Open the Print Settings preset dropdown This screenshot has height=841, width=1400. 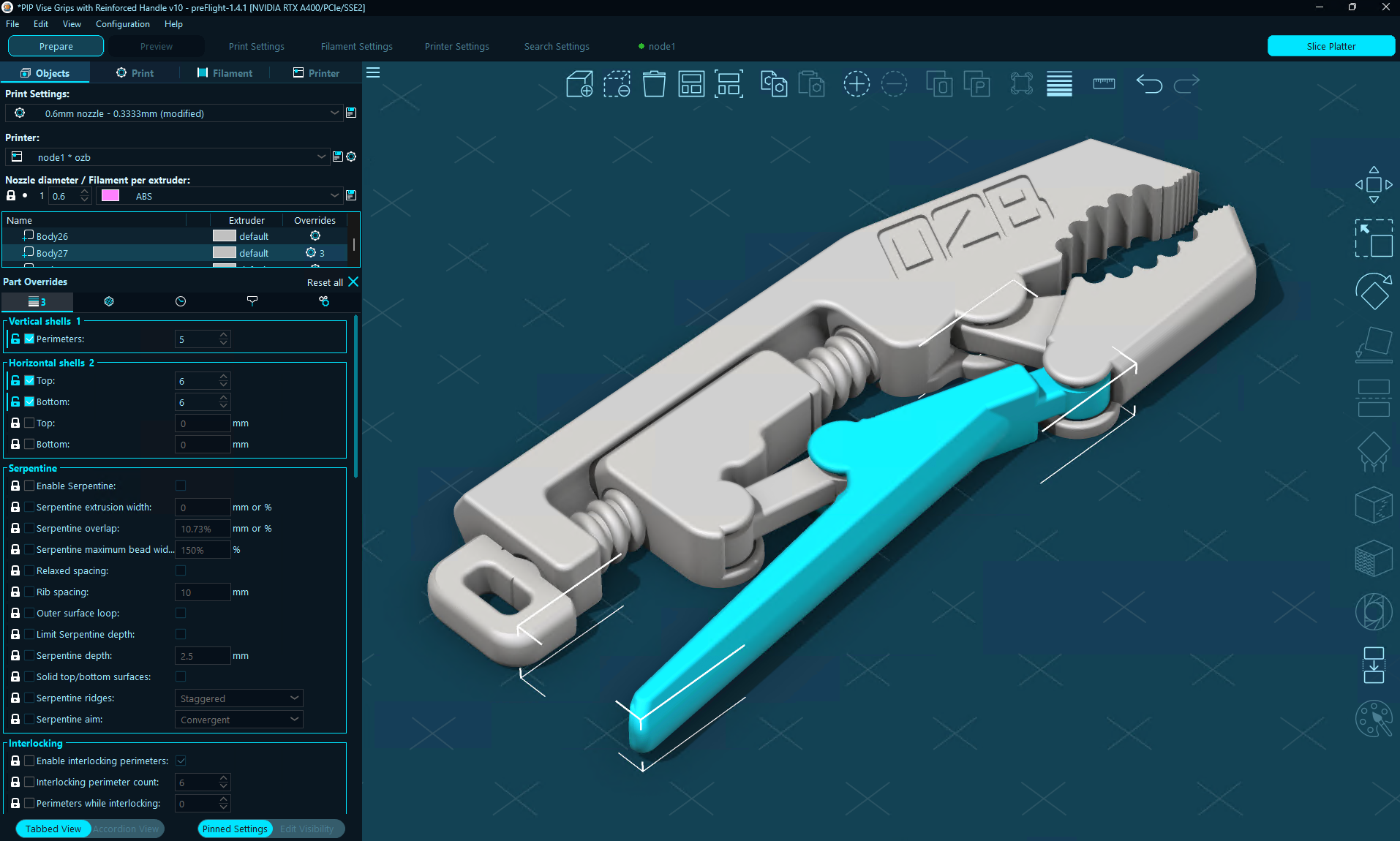point(174,113)
